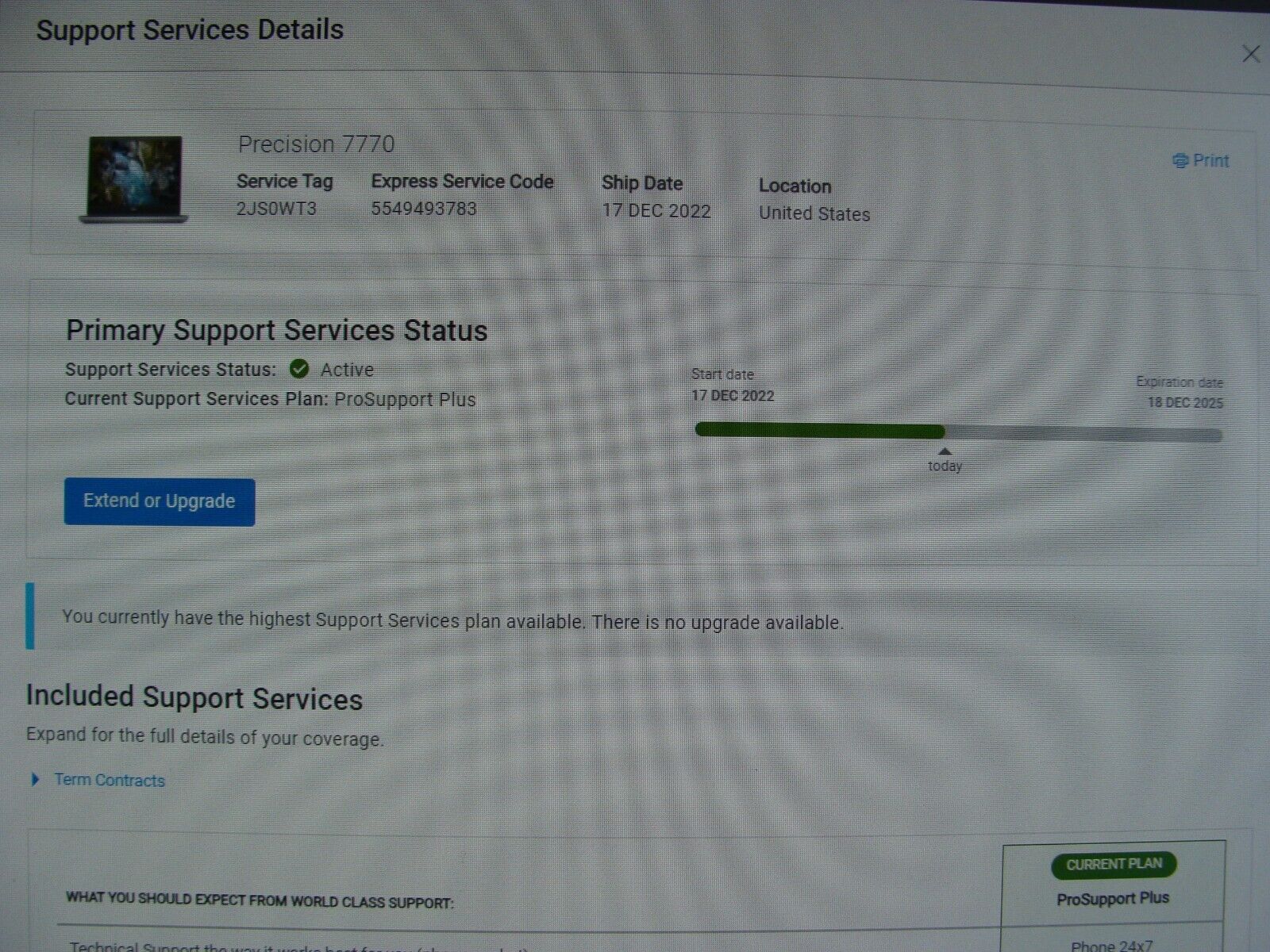Click the WHAT YOU SHOULD EXPECT table header
The height and width of the screenshot is (952, 1270).
(x=260, y=900)
